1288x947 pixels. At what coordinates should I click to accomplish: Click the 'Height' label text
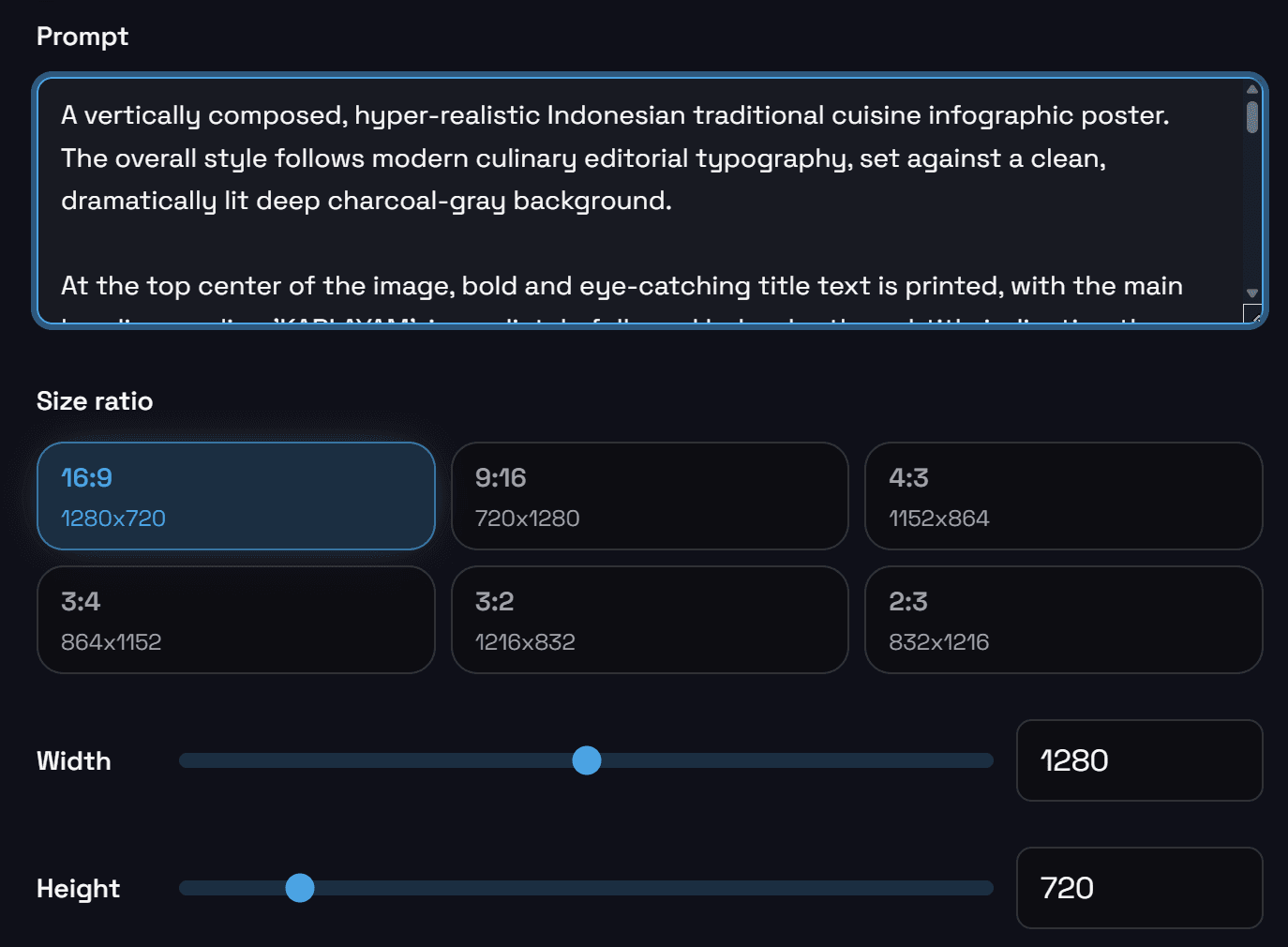[x=79, y=889]
